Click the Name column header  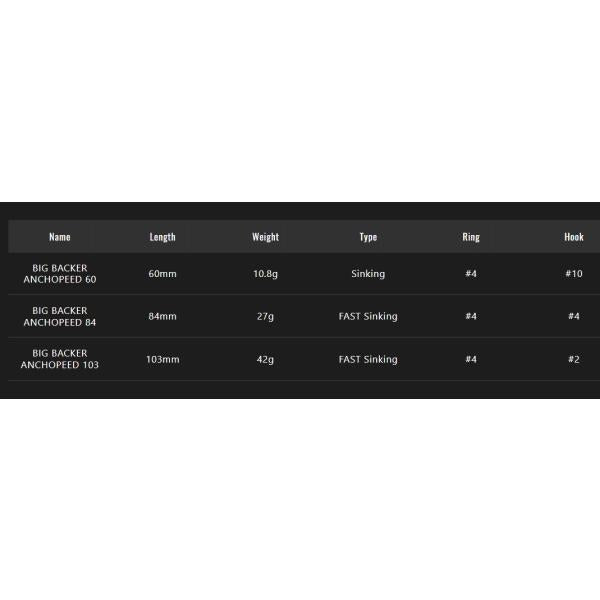pyautogui.click(x=60, y=237)
